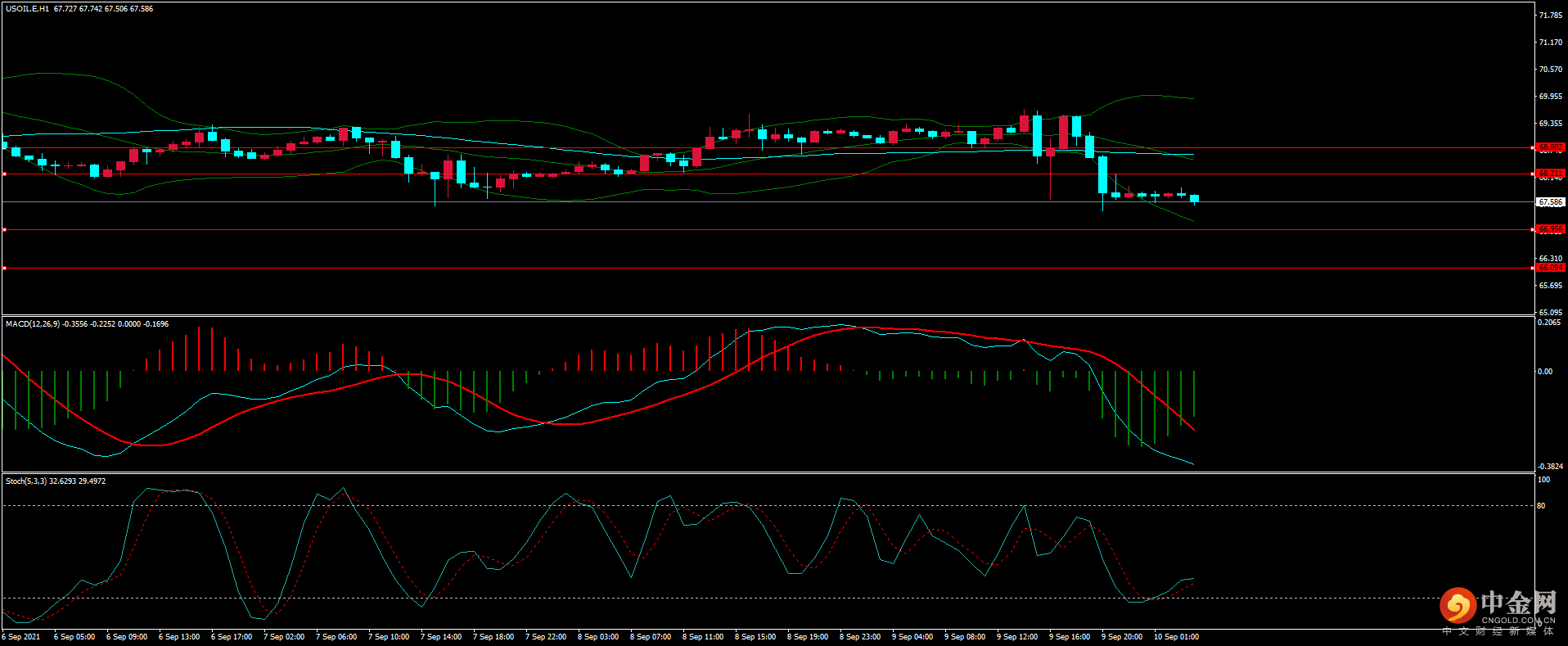Click the red 68.802 price tag

(1550, 147)
